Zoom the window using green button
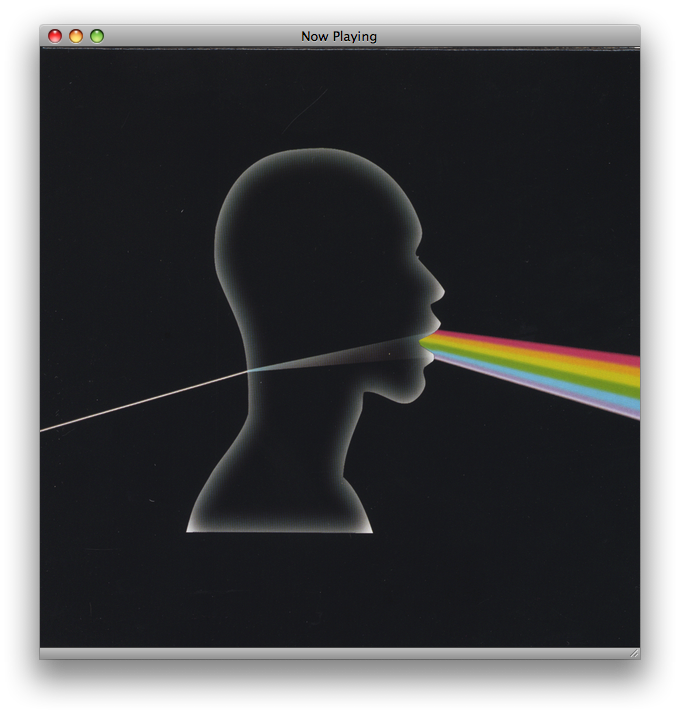680x714 pixels. 97,36
